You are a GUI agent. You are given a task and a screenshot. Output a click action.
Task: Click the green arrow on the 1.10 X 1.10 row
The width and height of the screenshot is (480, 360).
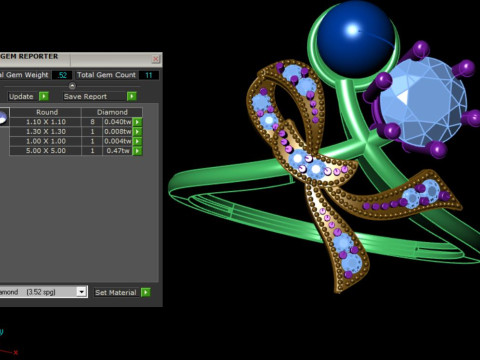click(x=137, y=122)
